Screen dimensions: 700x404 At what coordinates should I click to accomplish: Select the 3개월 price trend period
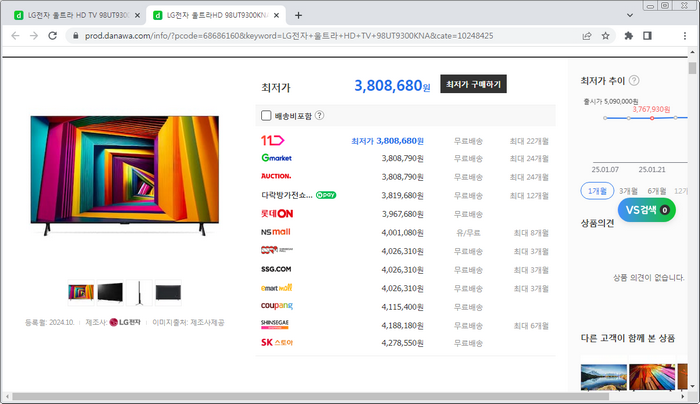tap(628, 191)
